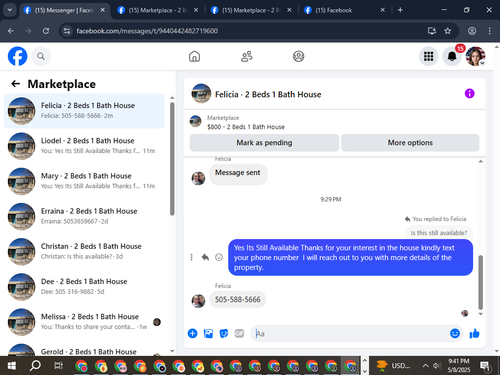The height and width of the screenshot is (375, 500).
Task: Open the three-dot menu beside the blue message
Action: pos(191,257)
